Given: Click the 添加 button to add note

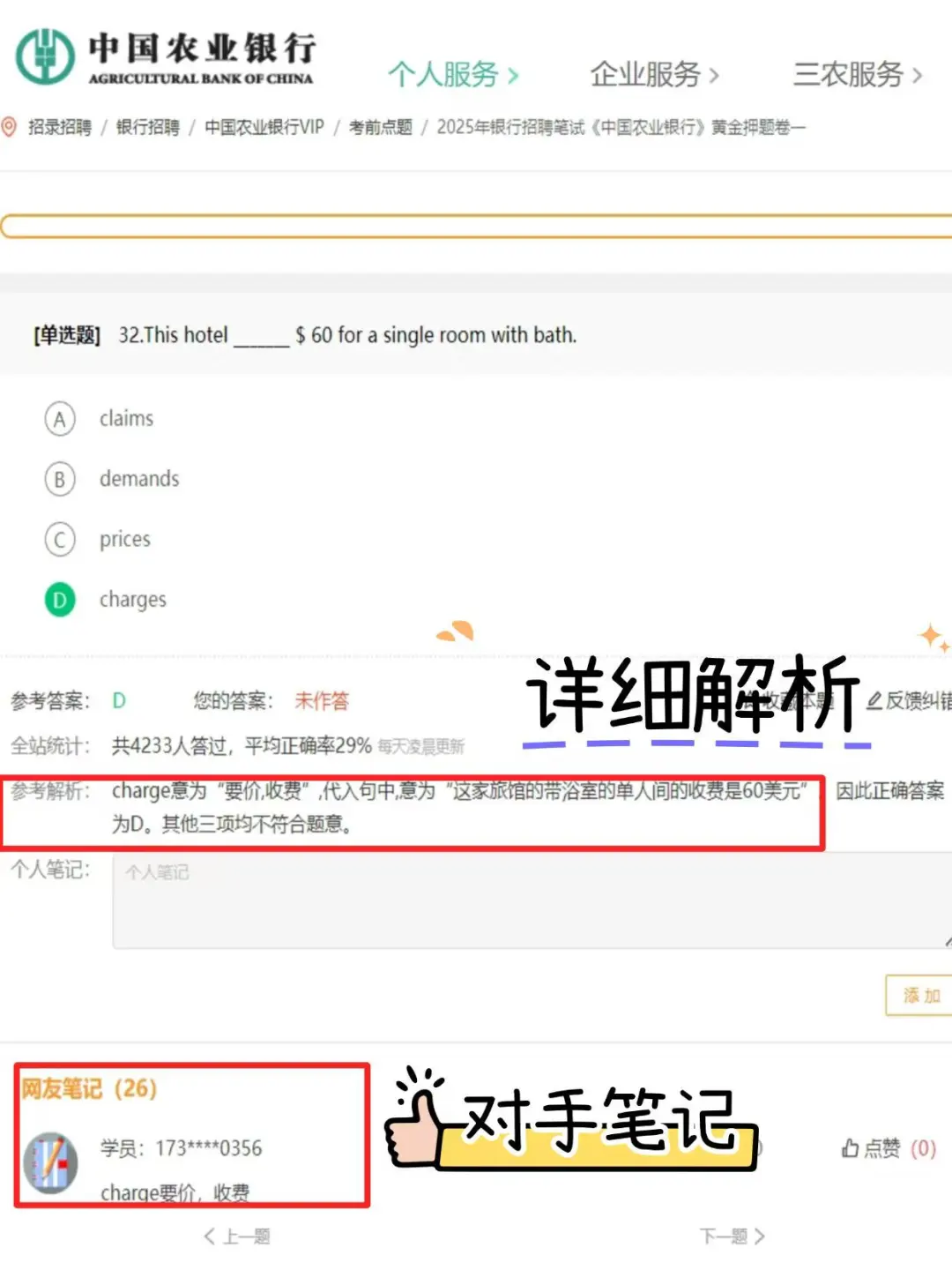Looking at the screenshot, I should [x=919, y=996].
